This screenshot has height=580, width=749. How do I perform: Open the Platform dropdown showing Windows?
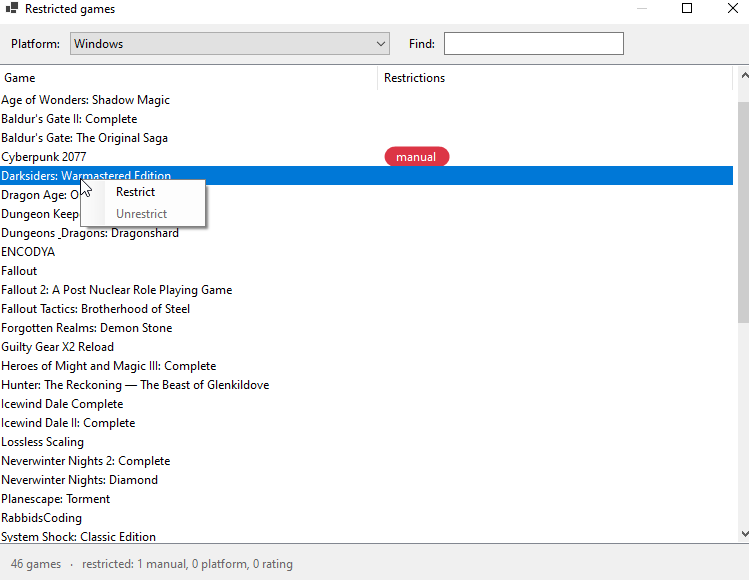(230, 43)
